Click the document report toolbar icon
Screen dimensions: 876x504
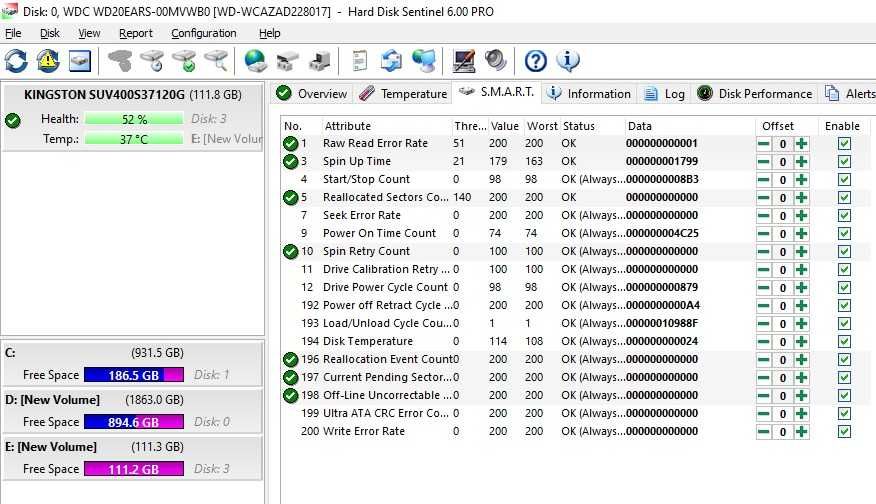pyautogui.click(x=359, y=61)
